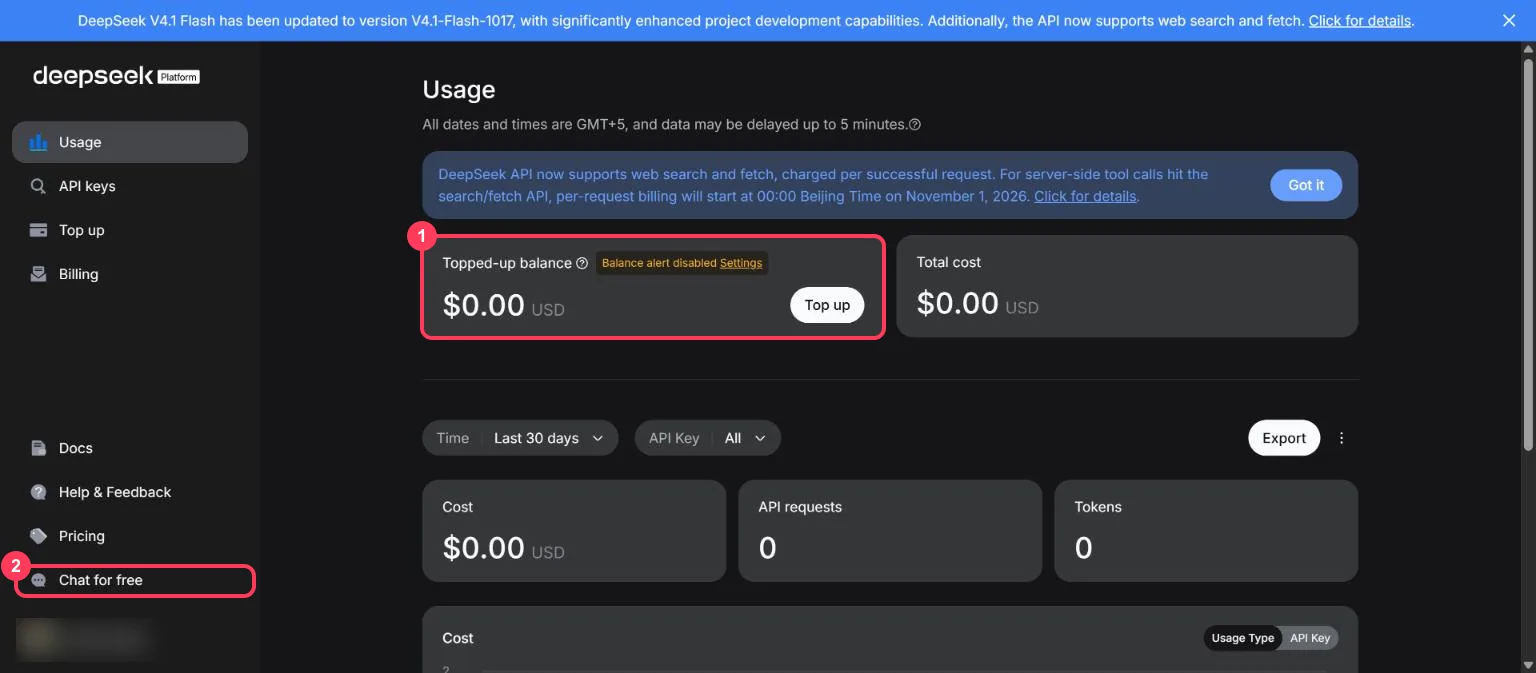Click the help icon beside Topped-up balance
Screen dimensions: 1536x673
click(582, 263)
